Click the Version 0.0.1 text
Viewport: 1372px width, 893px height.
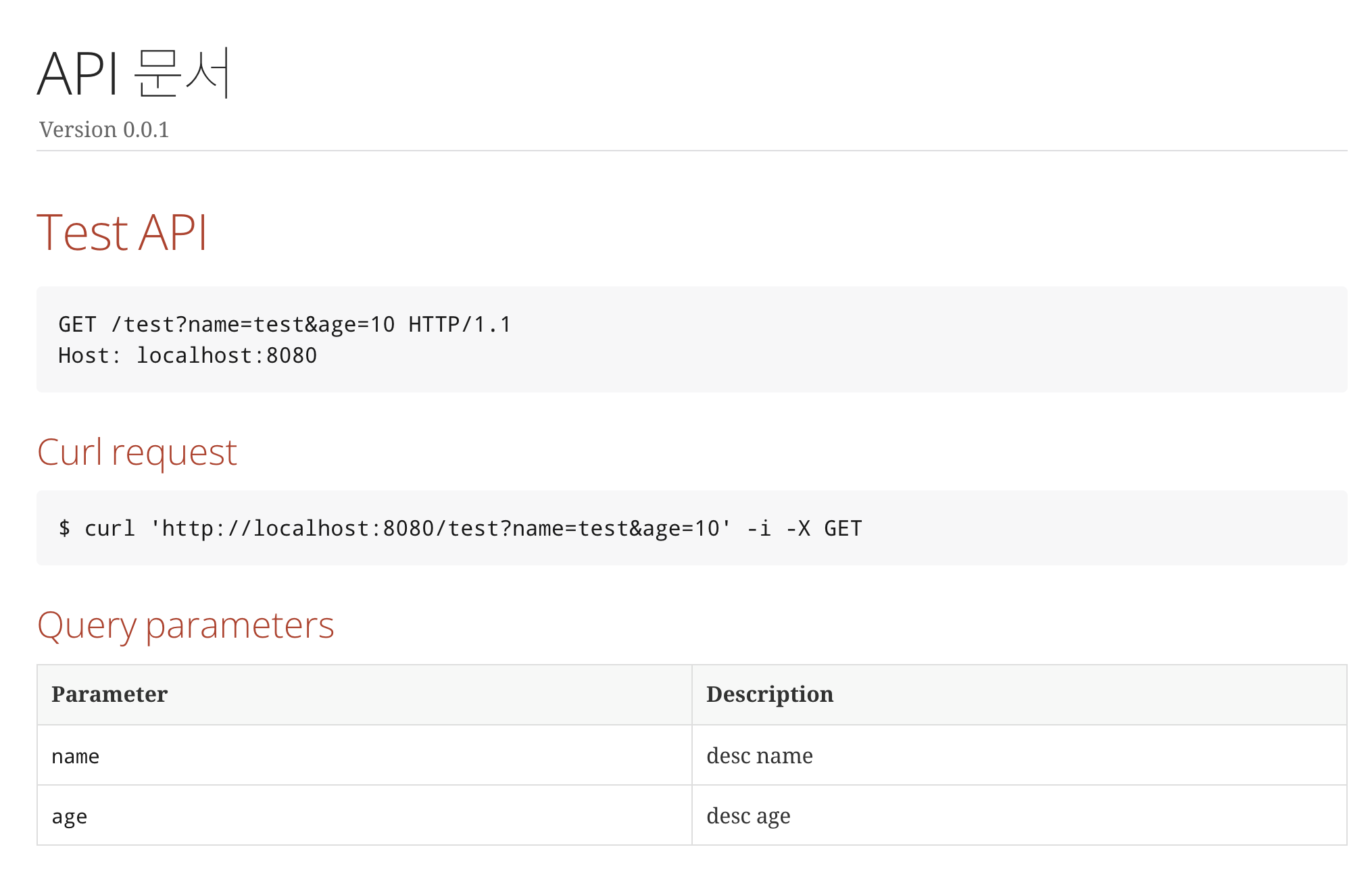click(x=104, y=130)
